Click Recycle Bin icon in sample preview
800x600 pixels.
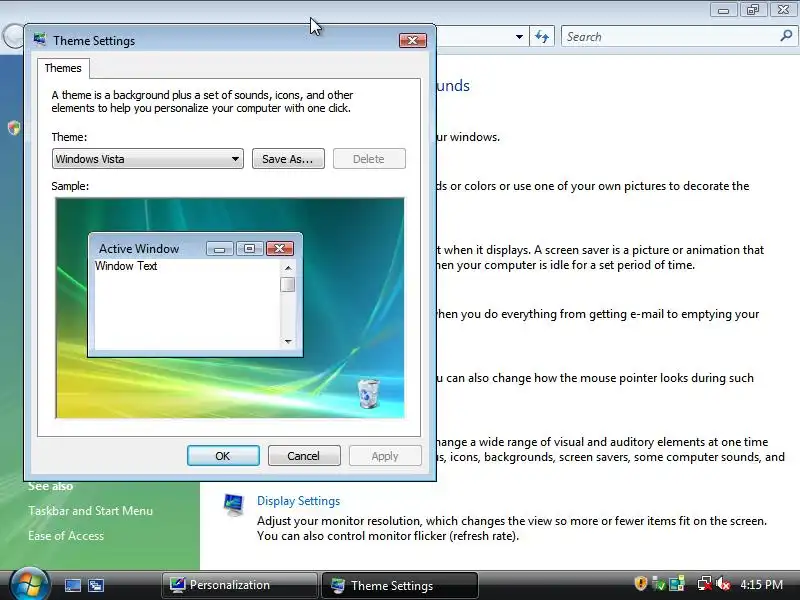coord(368,393)
